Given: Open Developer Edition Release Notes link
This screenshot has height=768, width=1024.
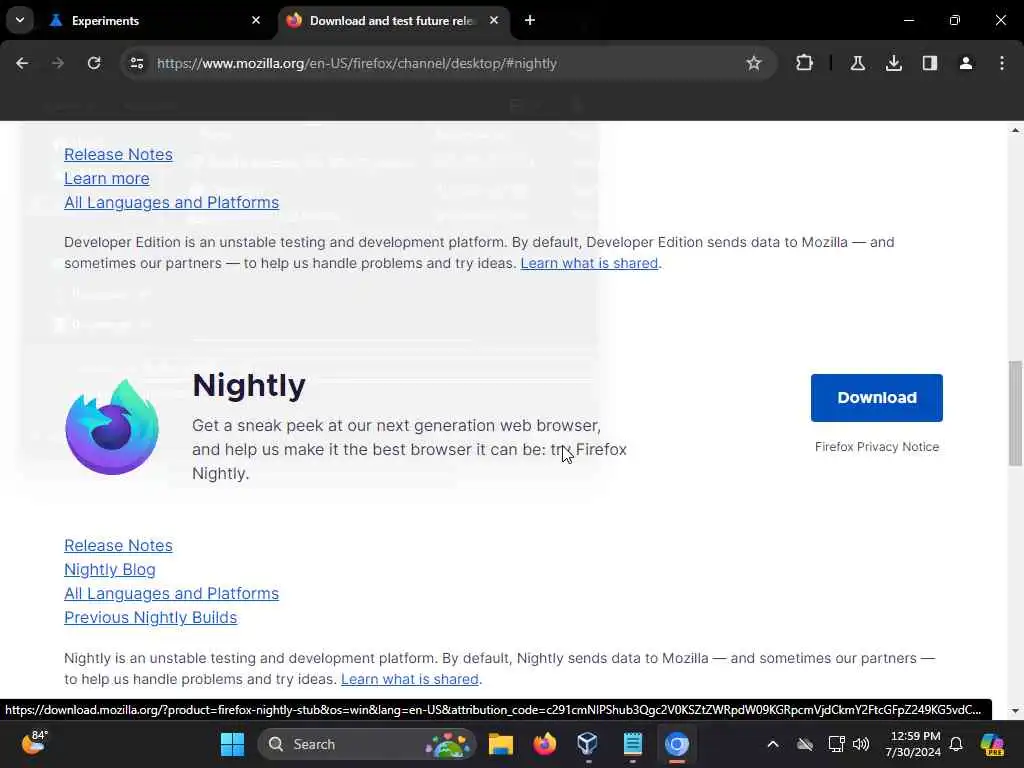Looking at the screenshot, I should click(x=118, y=154).
